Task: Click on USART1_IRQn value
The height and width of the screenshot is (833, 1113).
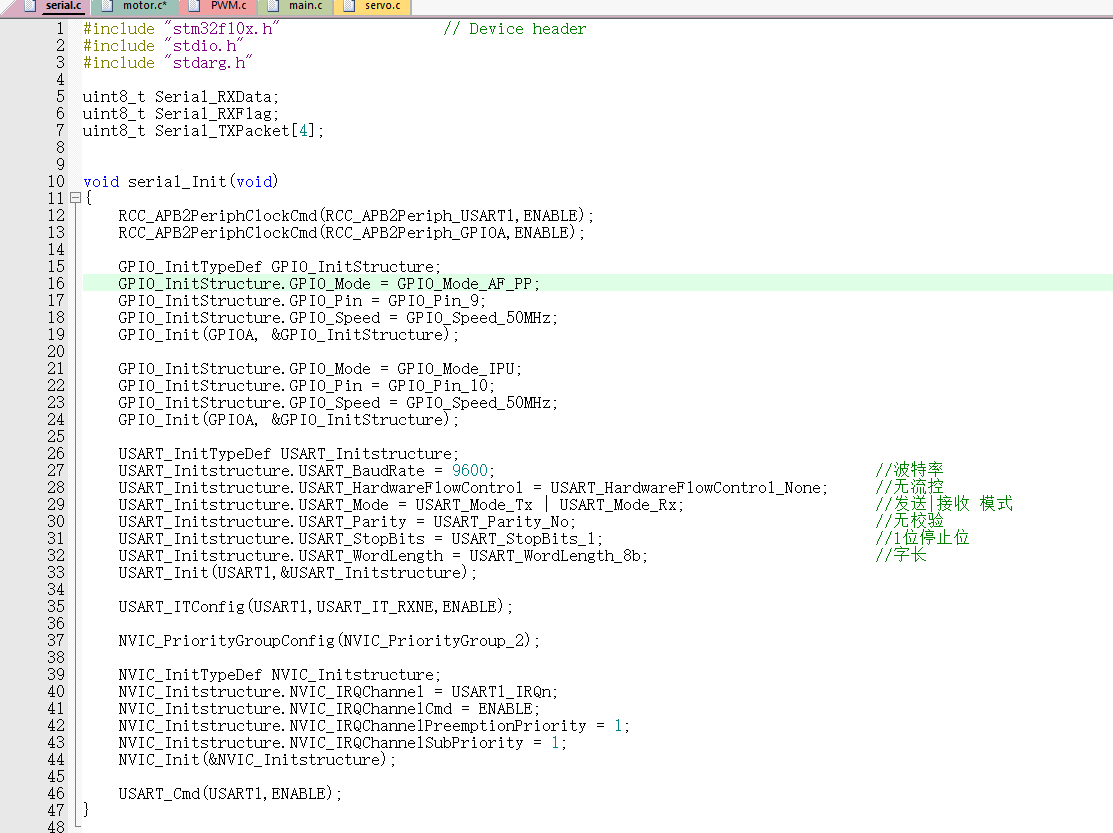Action: pyautogui.click(x=500, y=692)
